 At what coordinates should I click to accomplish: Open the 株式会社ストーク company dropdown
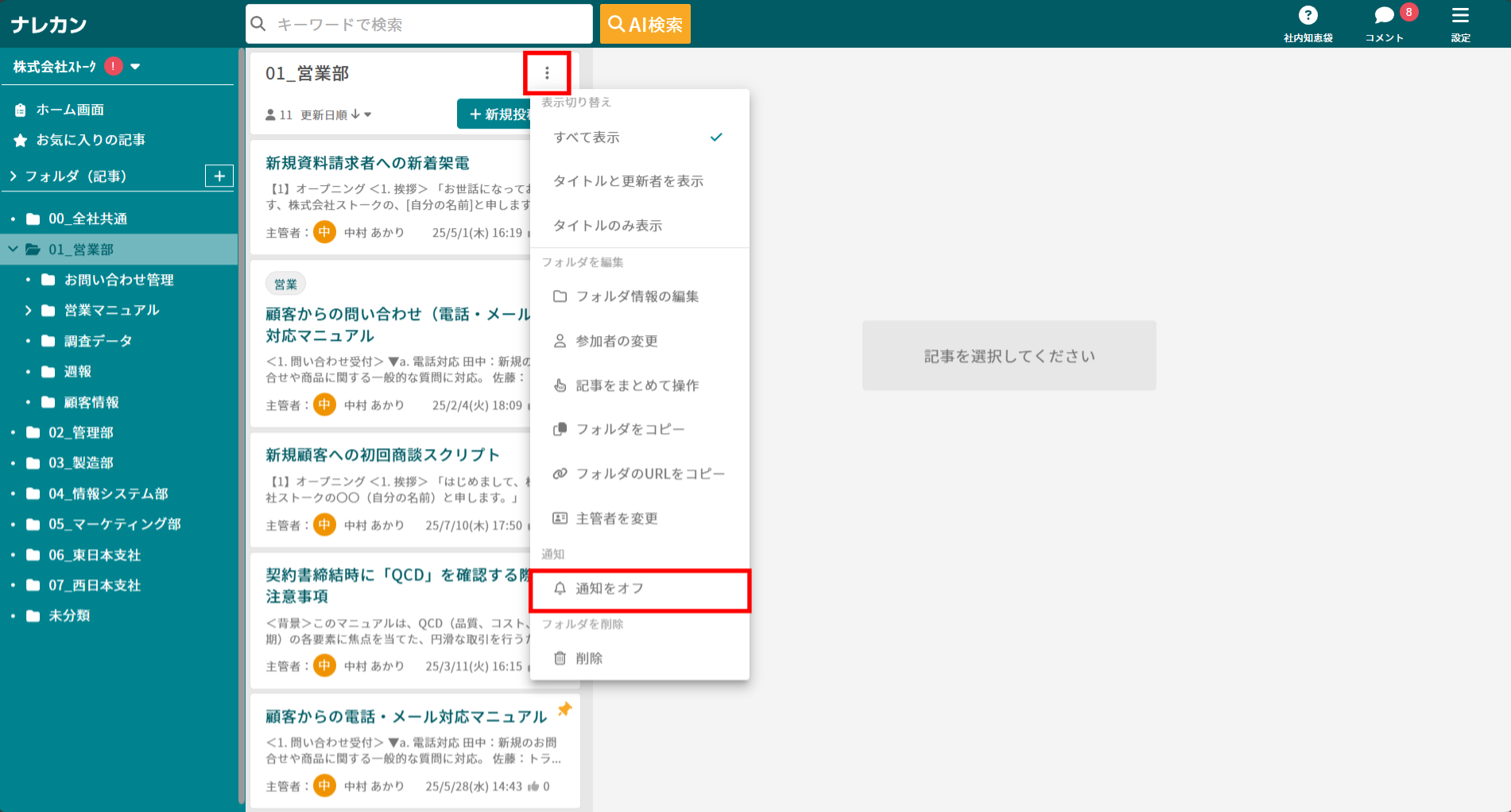coord(135,67)
